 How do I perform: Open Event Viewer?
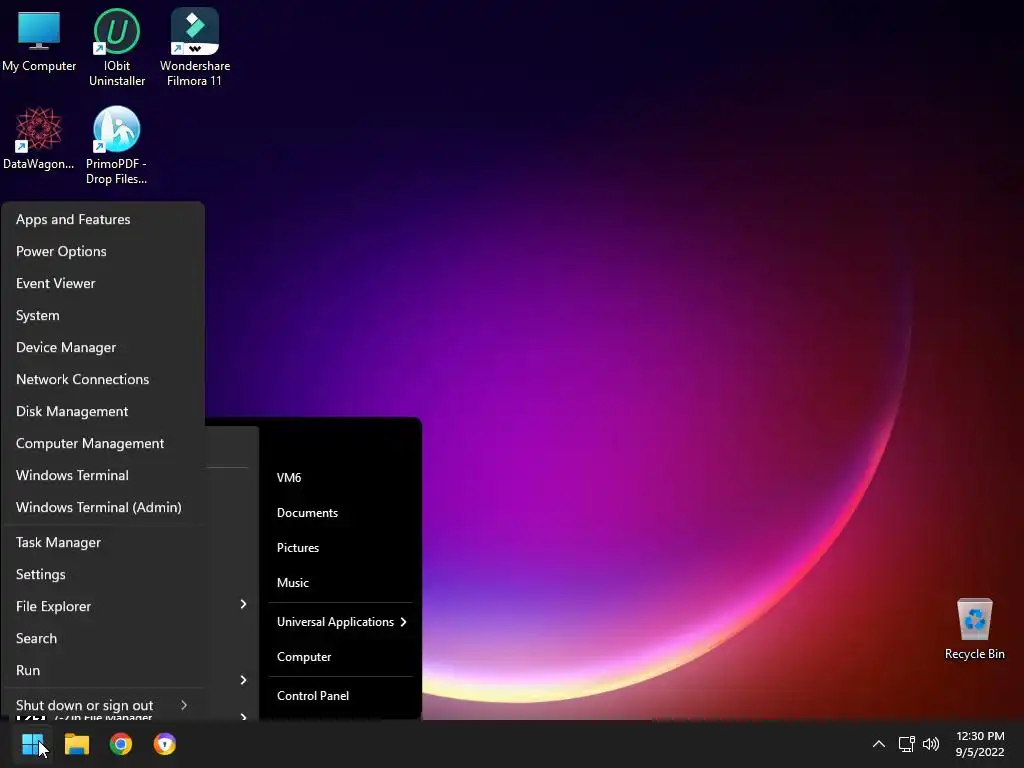[103, 283]
